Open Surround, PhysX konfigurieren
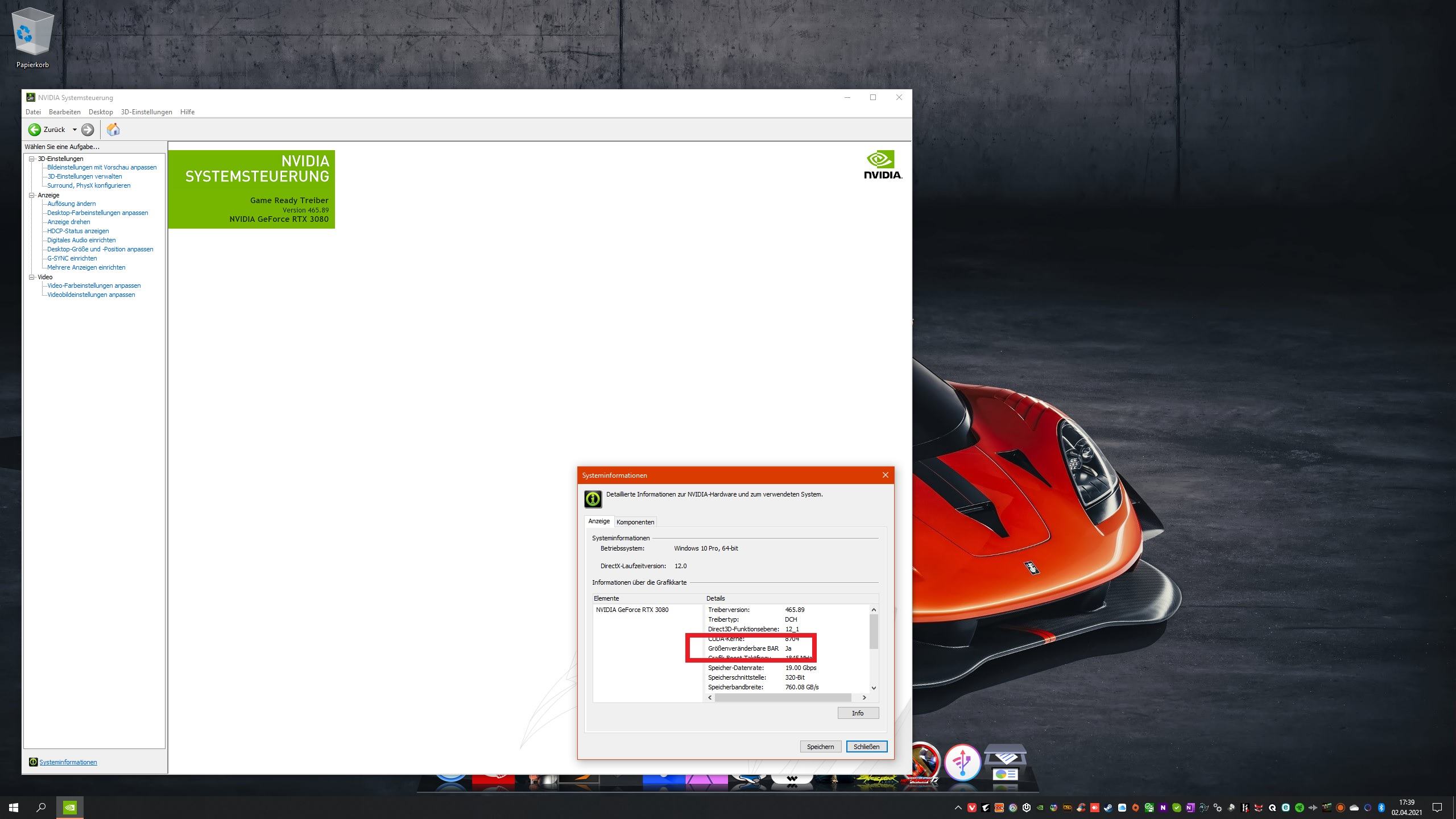 click(89, 185)
